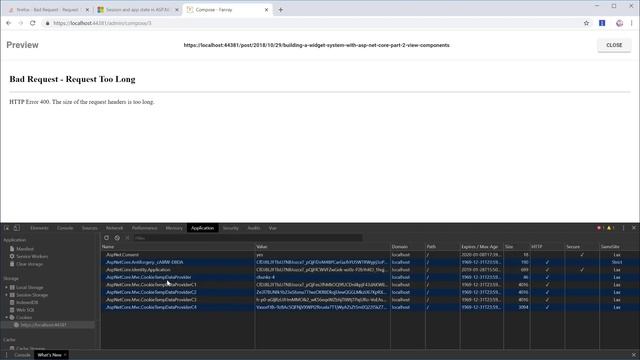Viewport: 640px width, 360px height.
Task: Sort cookies by the Value column header
Action: click(322, 247)
